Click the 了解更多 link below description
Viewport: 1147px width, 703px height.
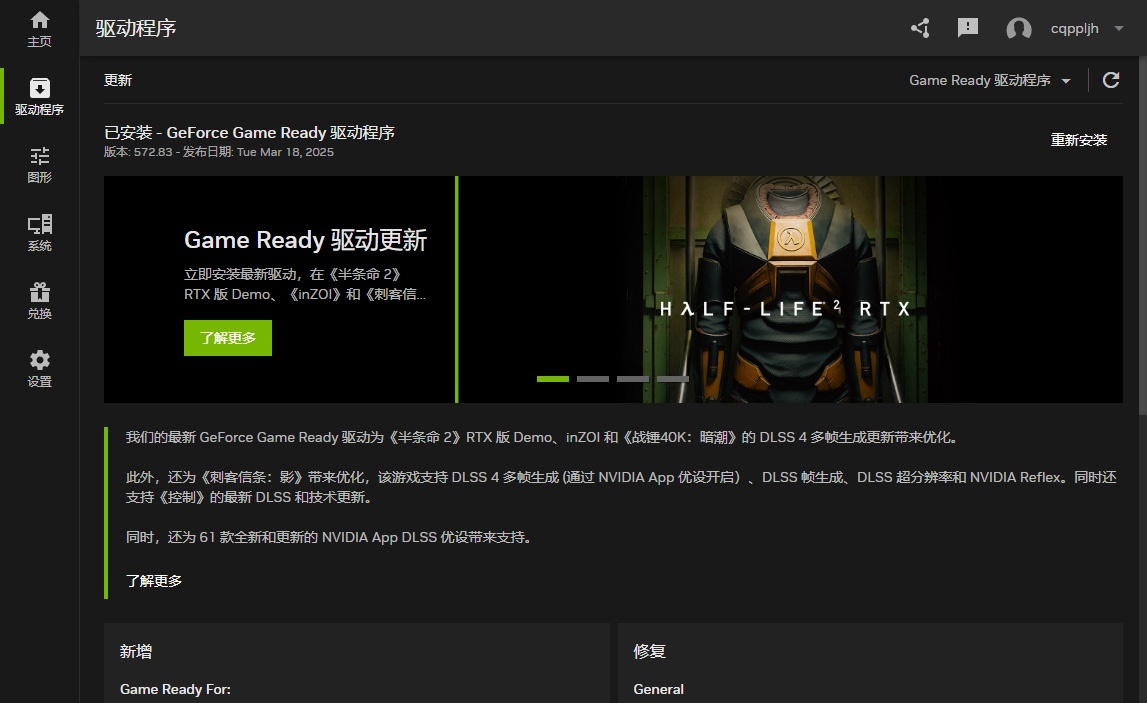pos(154,581)
